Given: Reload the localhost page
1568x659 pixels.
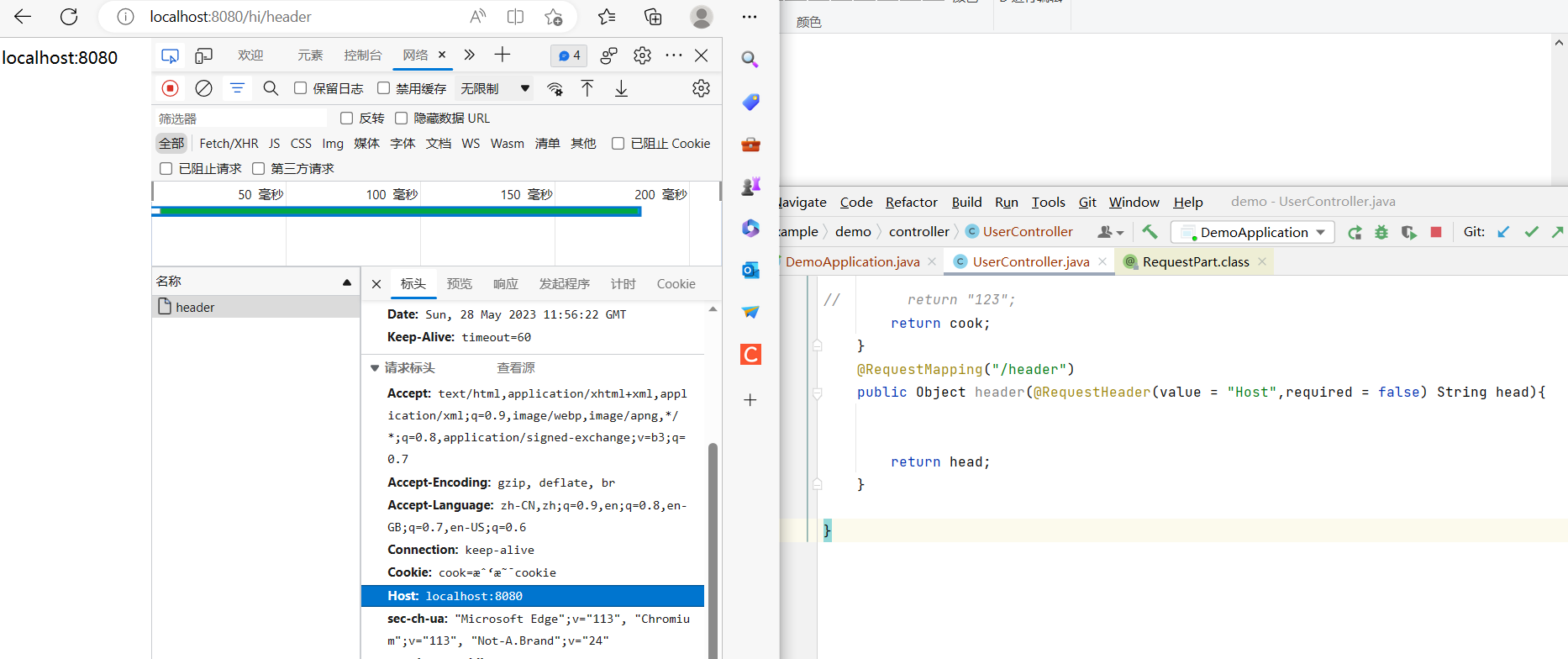Looking at the screenshot, I should click(69, 16).
